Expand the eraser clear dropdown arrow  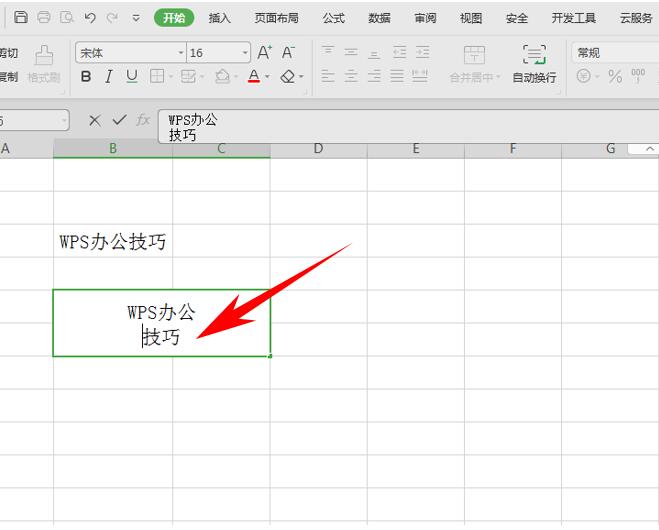(x=301, y=77)
